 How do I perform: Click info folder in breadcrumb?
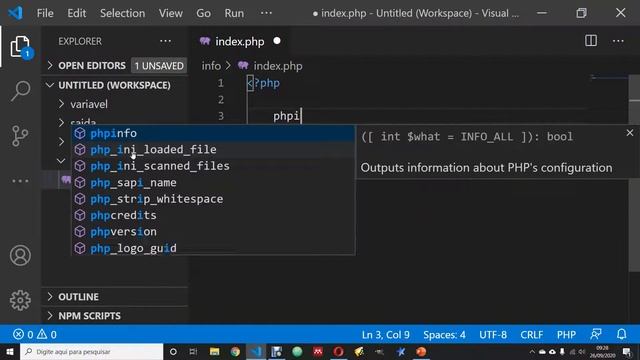click(211, 66)
